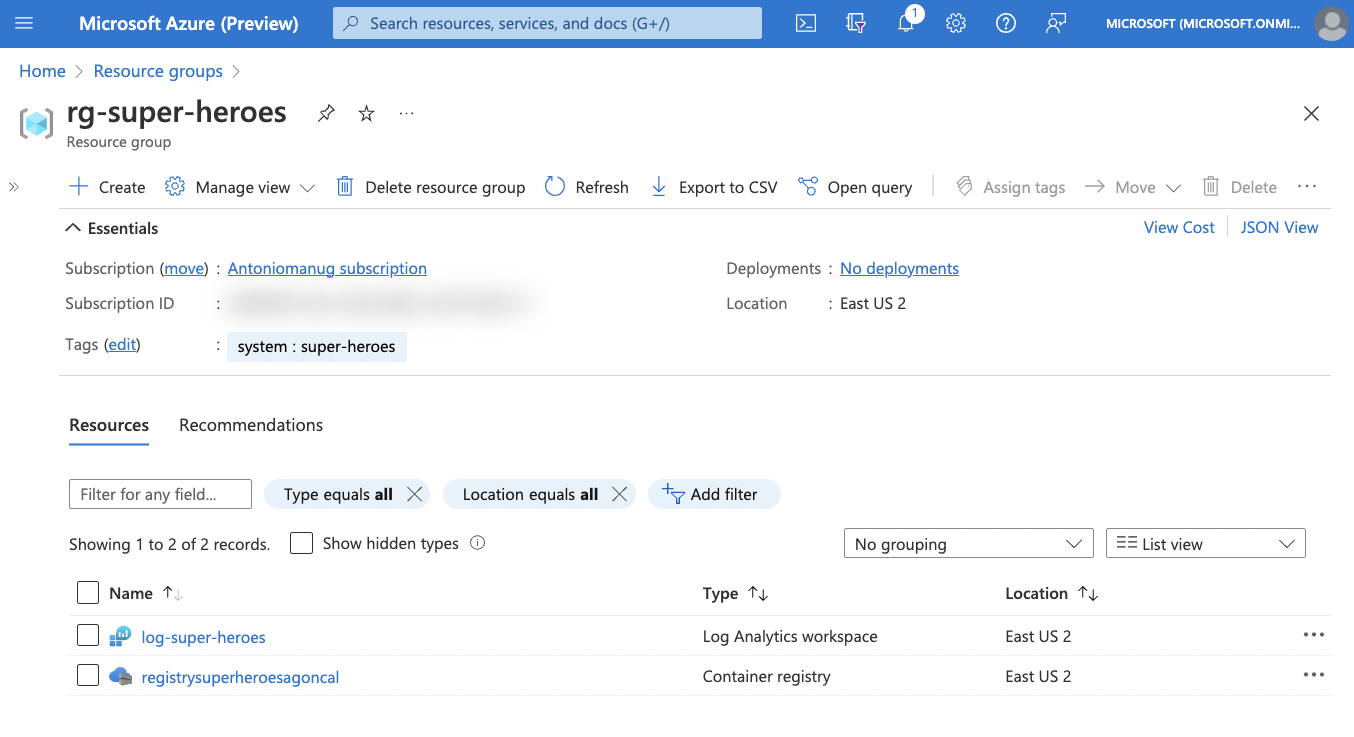Open context menu for log-super-heroes row
Screen dimensions: 1354x737
1313,635
